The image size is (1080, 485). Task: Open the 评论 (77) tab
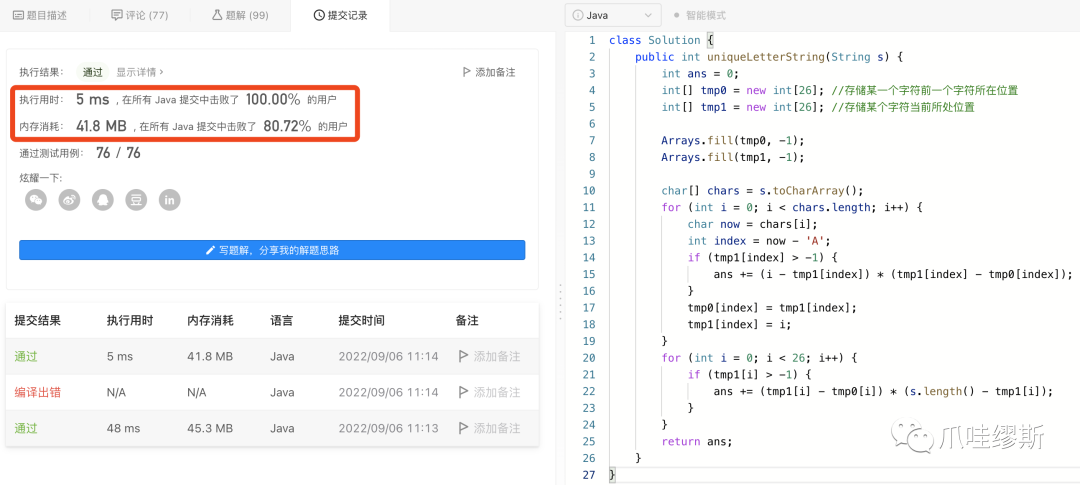click(140, 15)
